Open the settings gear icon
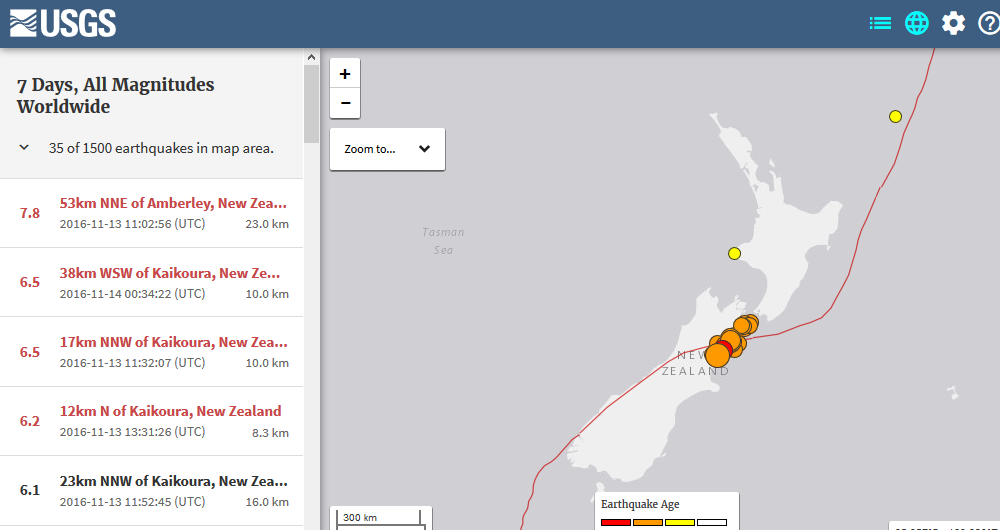This screenshot has height=530, width=1000. (953, 24)
